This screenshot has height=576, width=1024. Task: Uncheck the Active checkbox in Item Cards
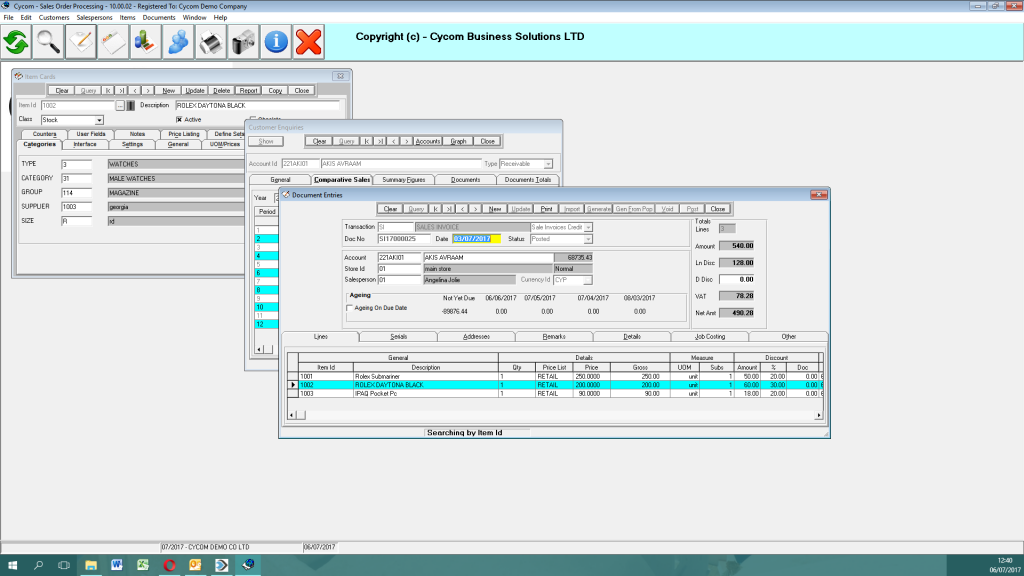pyautogui.click(x=179, y=120)
